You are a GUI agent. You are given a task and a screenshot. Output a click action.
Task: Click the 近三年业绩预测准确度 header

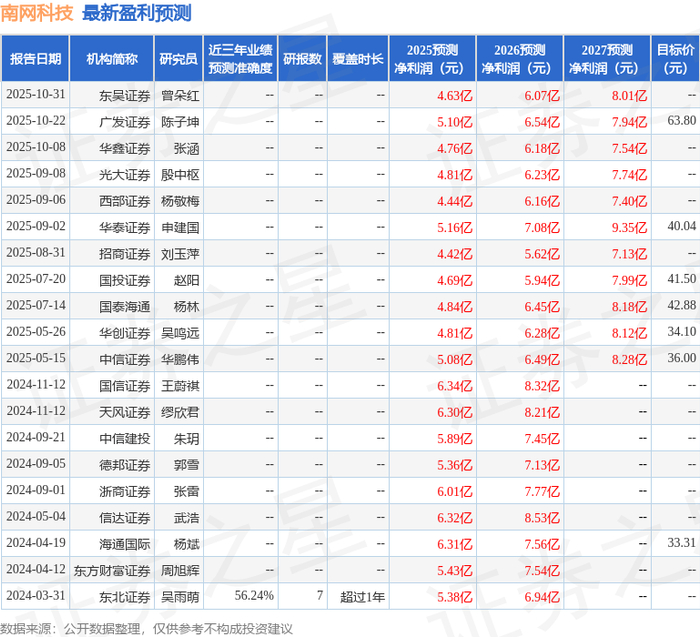(x=240, y=59)
